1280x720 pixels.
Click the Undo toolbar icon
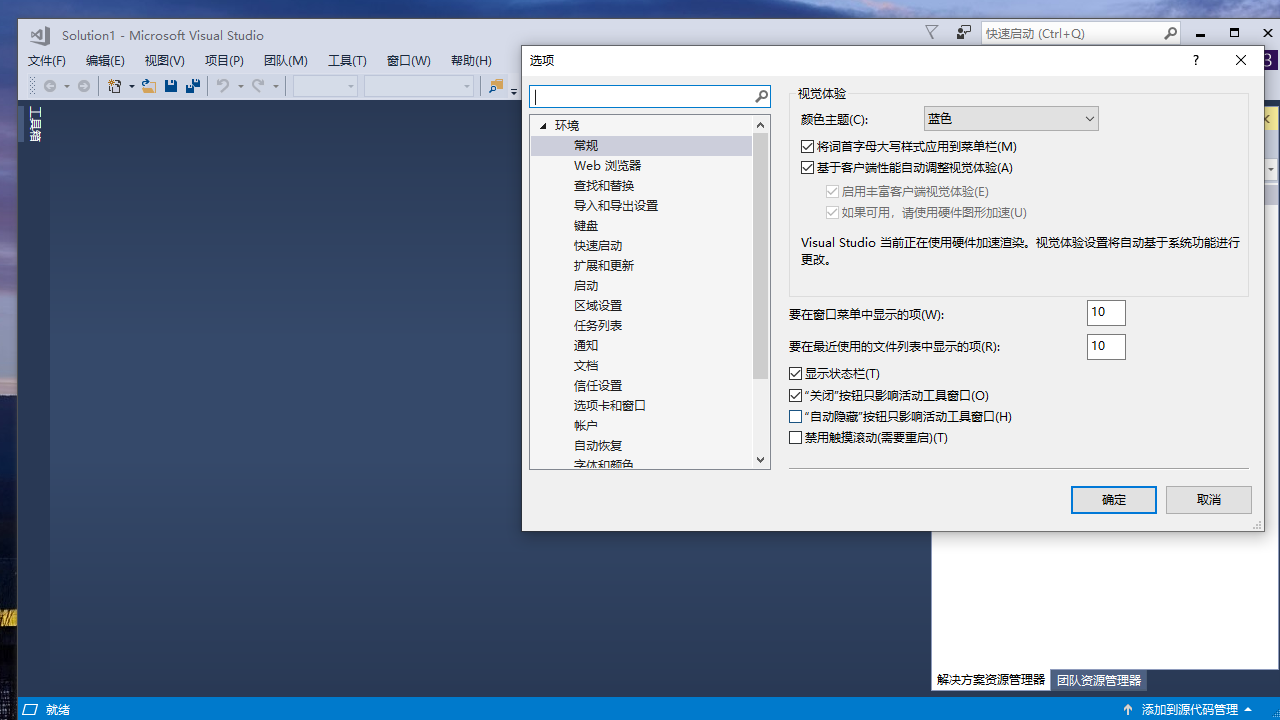point(224,86)
